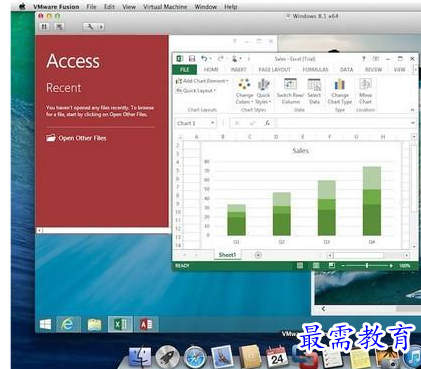The width and height of the screenshot is (421, 369).
Task: Click the VMware snapshot toolbar icon
Action: (59, 27)
